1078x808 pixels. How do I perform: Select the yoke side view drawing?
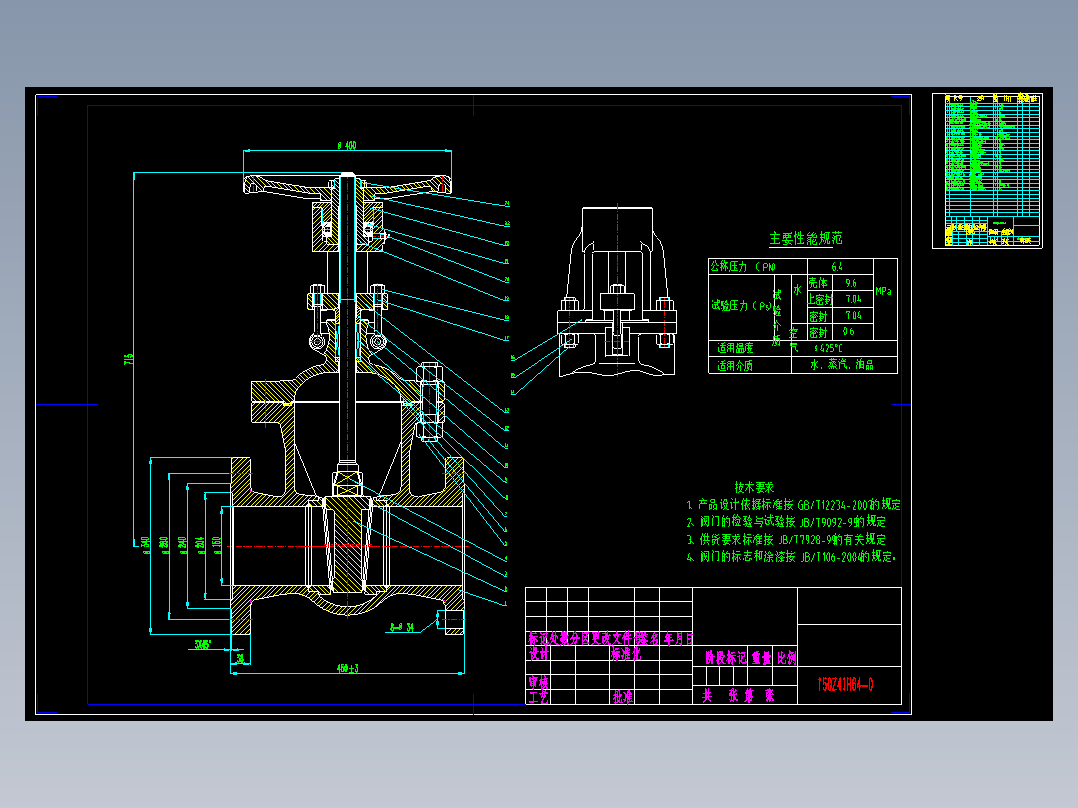(617, 292)
